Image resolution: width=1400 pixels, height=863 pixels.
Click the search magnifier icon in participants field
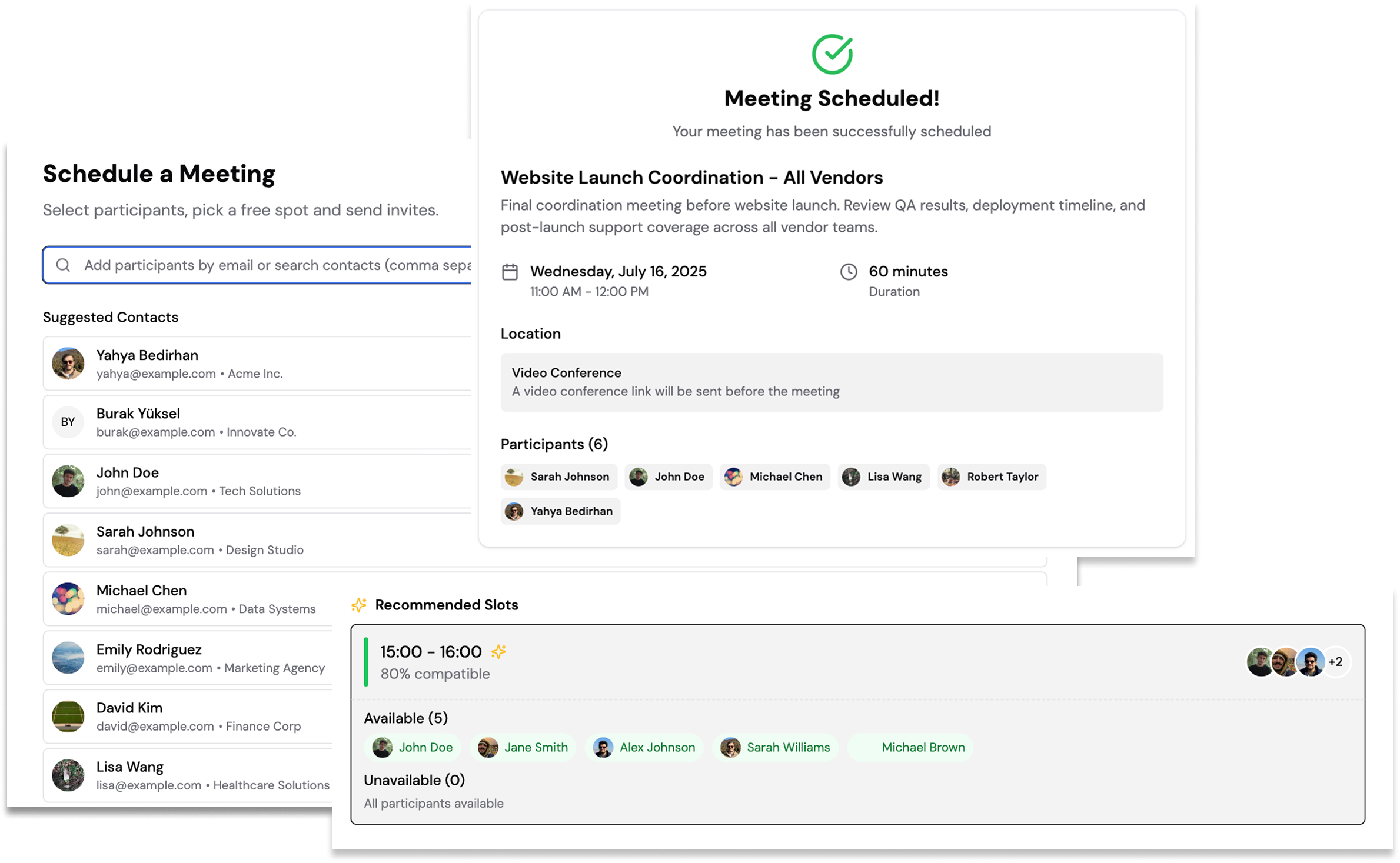pos(63,265)
